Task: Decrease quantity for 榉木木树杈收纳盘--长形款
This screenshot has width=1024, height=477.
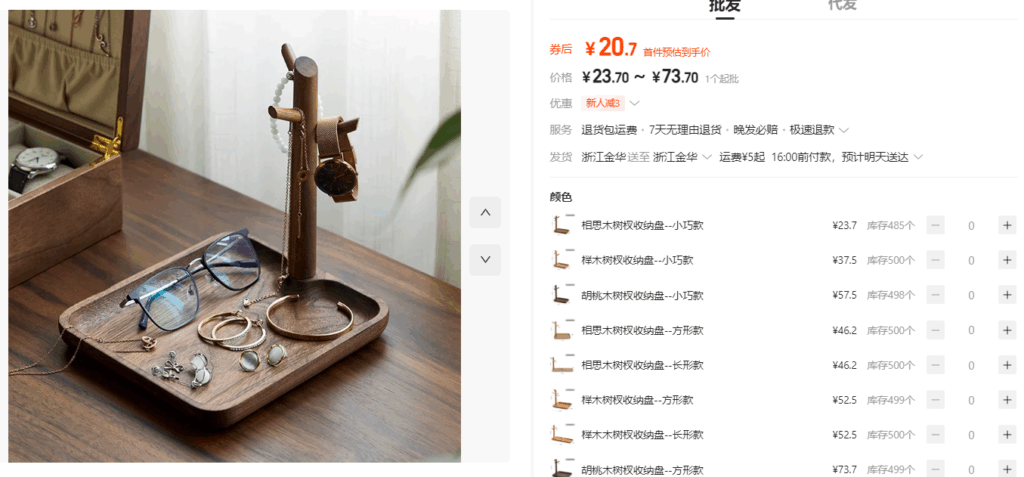Action: tap(935, 435)
